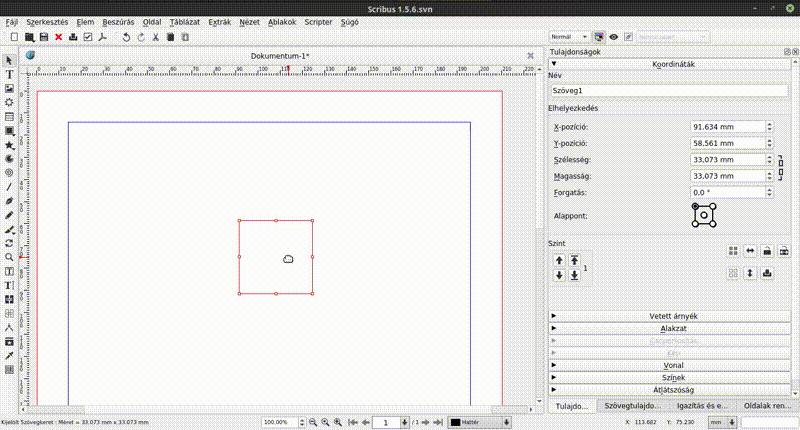Click the Save document icon
This screenshot has width=800, height=430.
click(x=44, y=37)
